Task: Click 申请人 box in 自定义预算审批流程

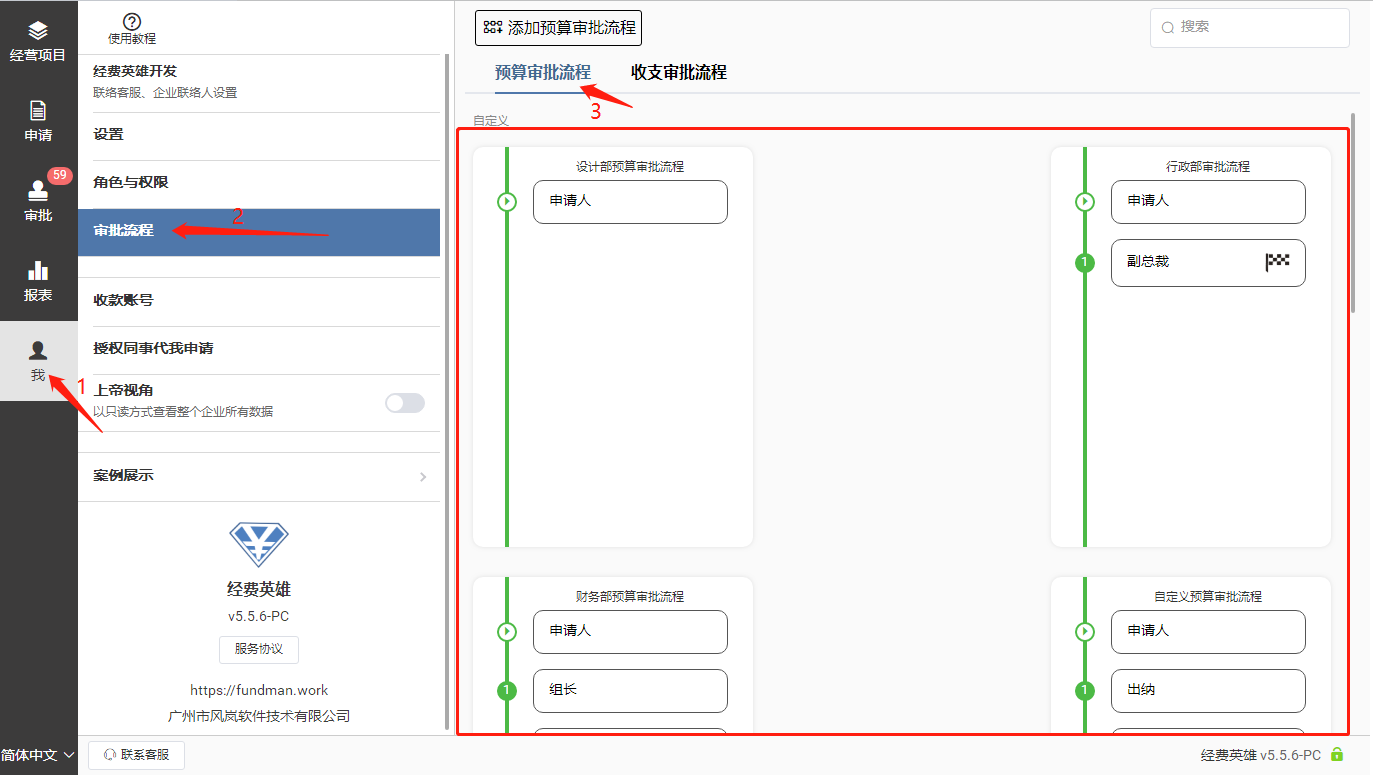Action: pos(1208,632)
